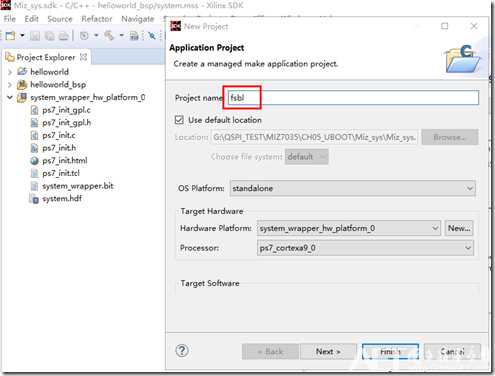
Task: Open the Source menu
Action: point(60,19)
